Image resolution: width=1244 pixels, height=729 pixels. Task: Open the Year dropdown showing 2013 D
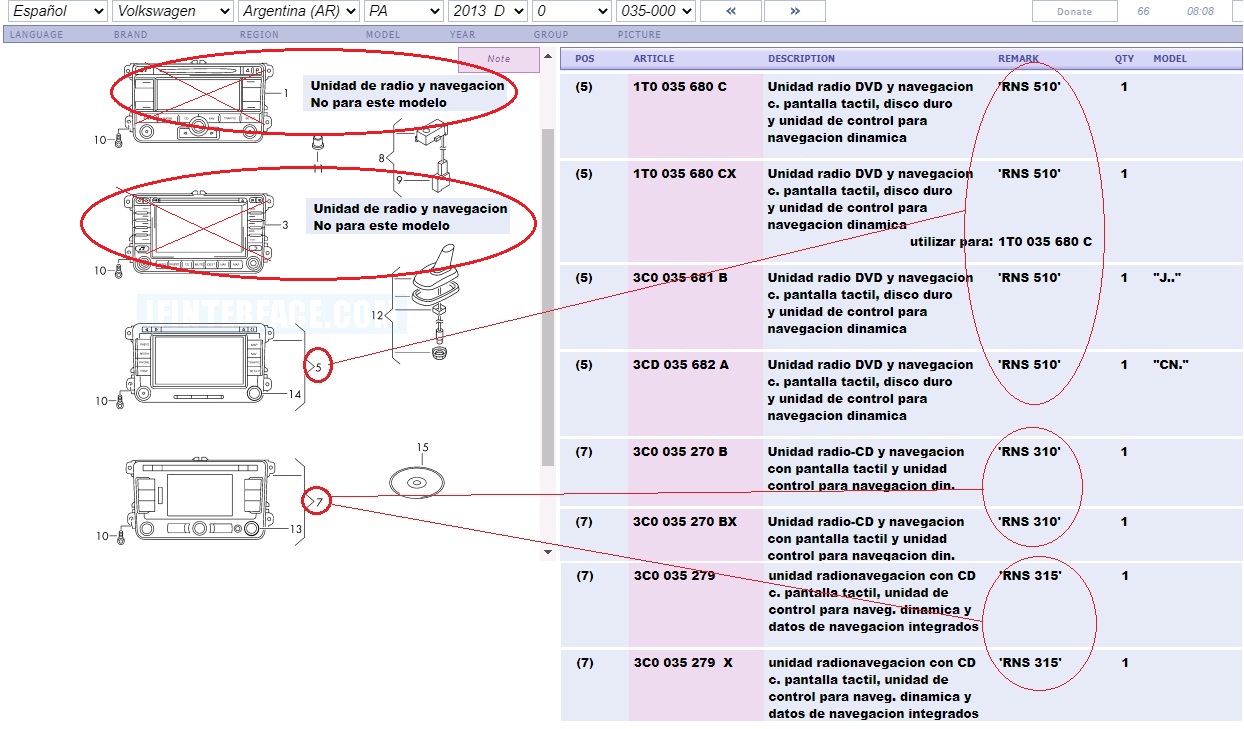(488, 11)
